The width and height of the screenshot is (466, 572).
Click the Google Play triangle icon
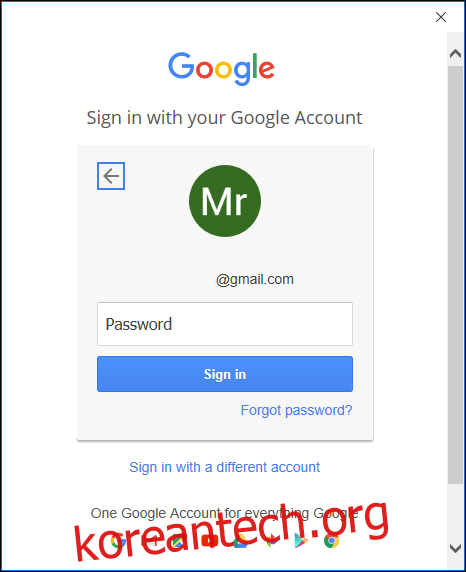click(x=301, y=541)
